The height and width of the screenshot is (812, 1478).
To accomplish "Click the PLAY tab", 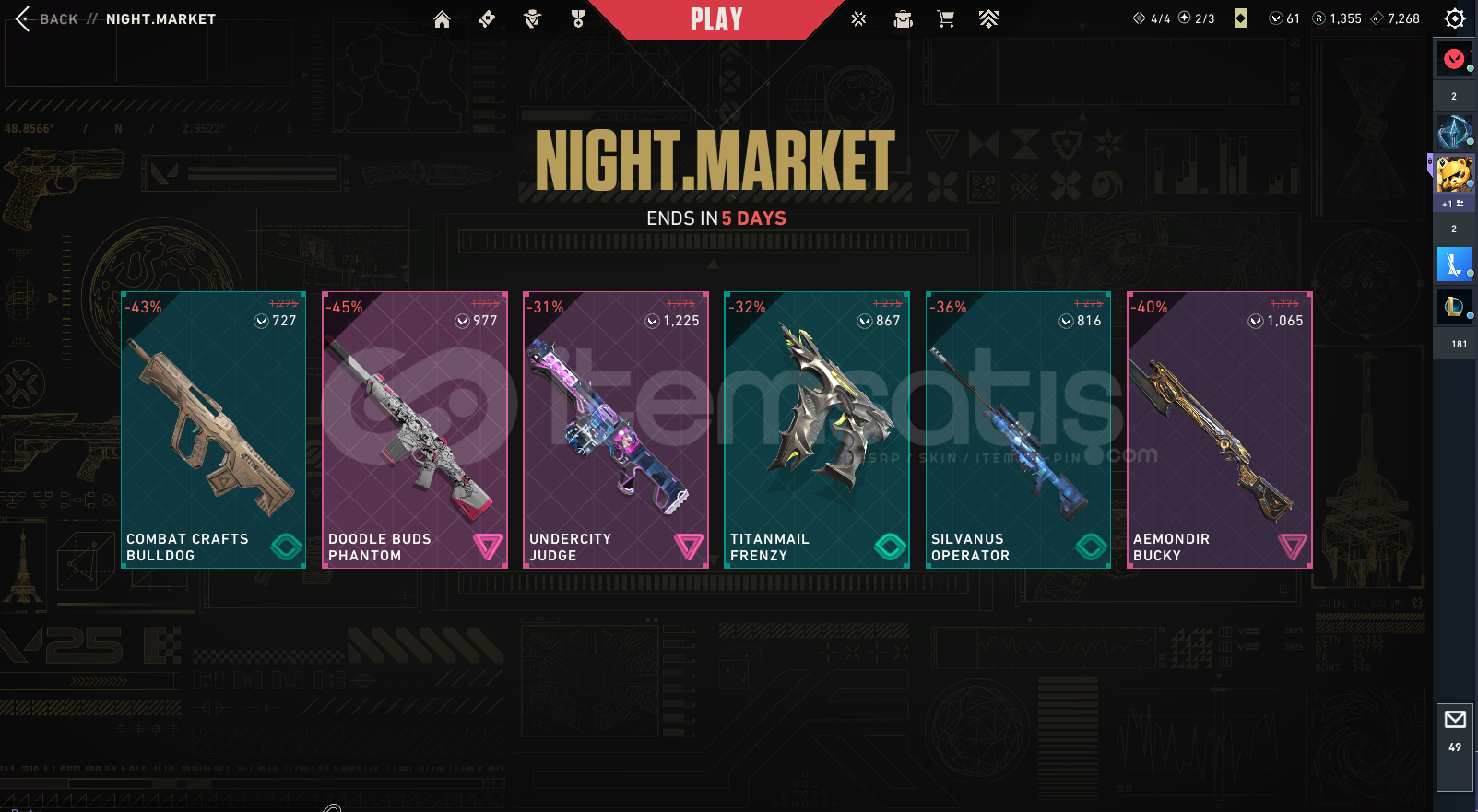I will (x=716, y=19).
